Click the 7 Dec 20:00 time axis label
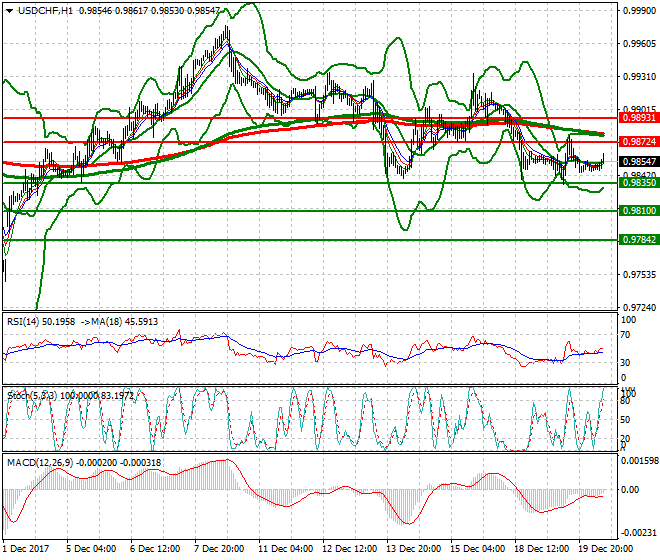This screenshot has height=560, width=660. pyautogui.click(x=221, y=548)
